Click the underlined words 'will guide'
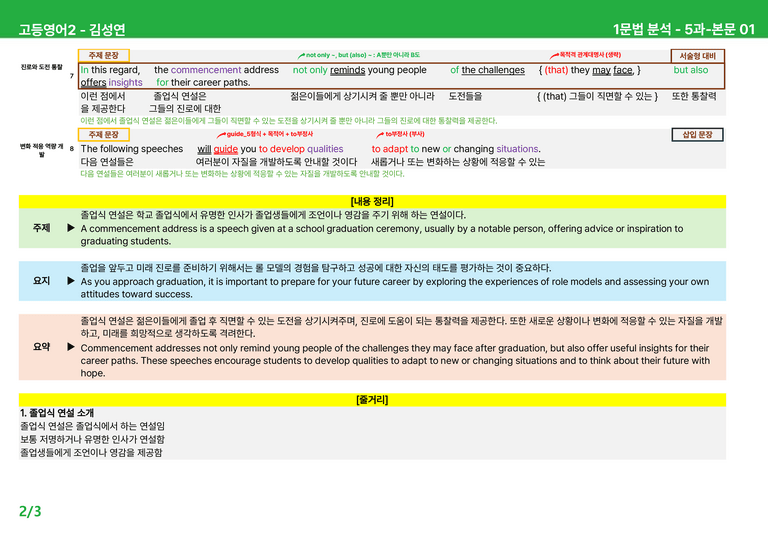Screen dimensions: 768x543 [x=217, y=149]
